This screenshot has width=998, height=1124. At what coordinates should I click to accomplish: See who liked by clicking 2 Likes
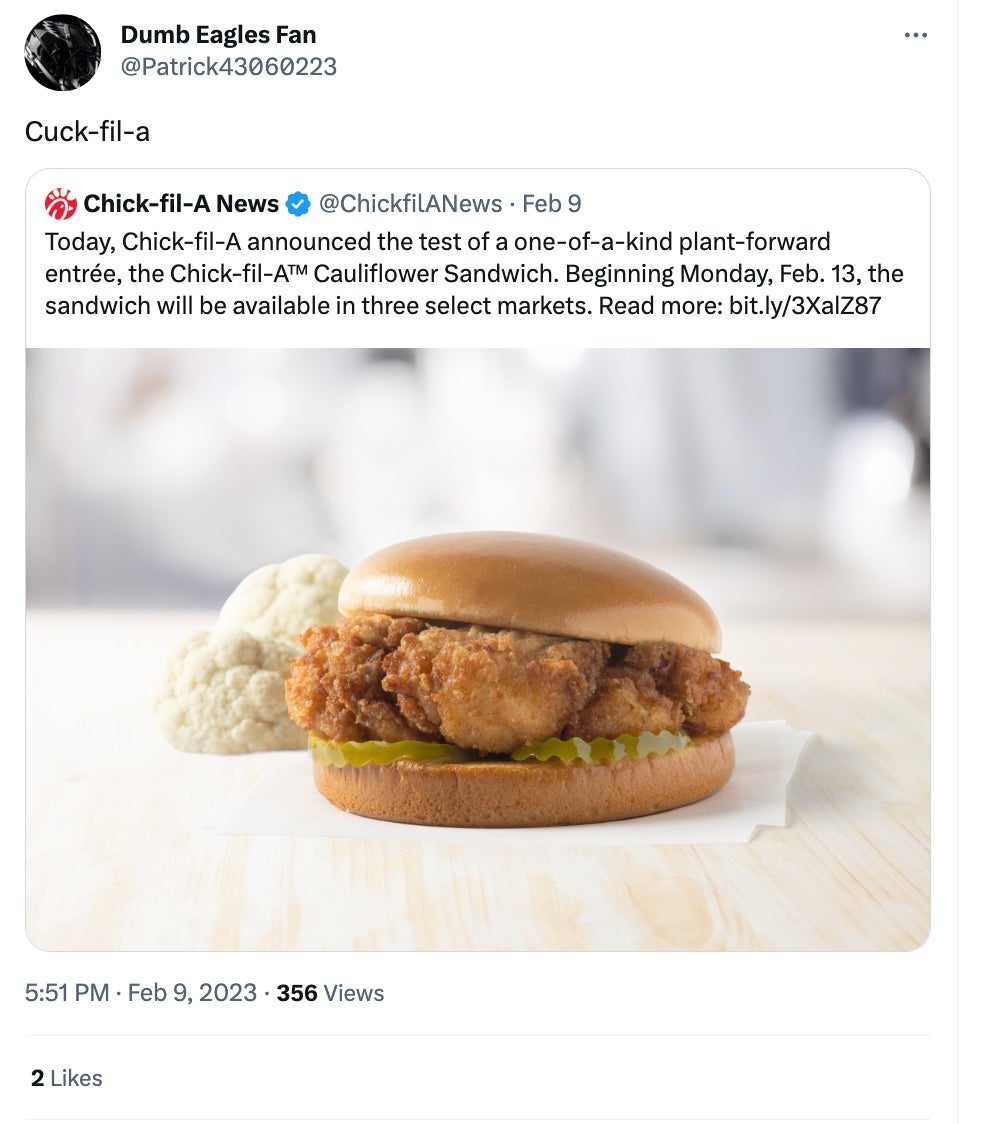(66, 1078)
